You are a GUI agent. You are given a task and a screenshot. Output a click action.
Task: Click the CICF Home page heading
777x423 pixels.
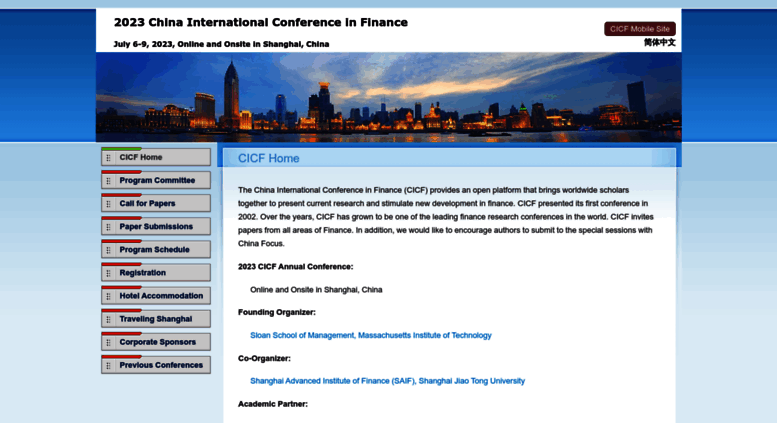[x=269, y=159]
